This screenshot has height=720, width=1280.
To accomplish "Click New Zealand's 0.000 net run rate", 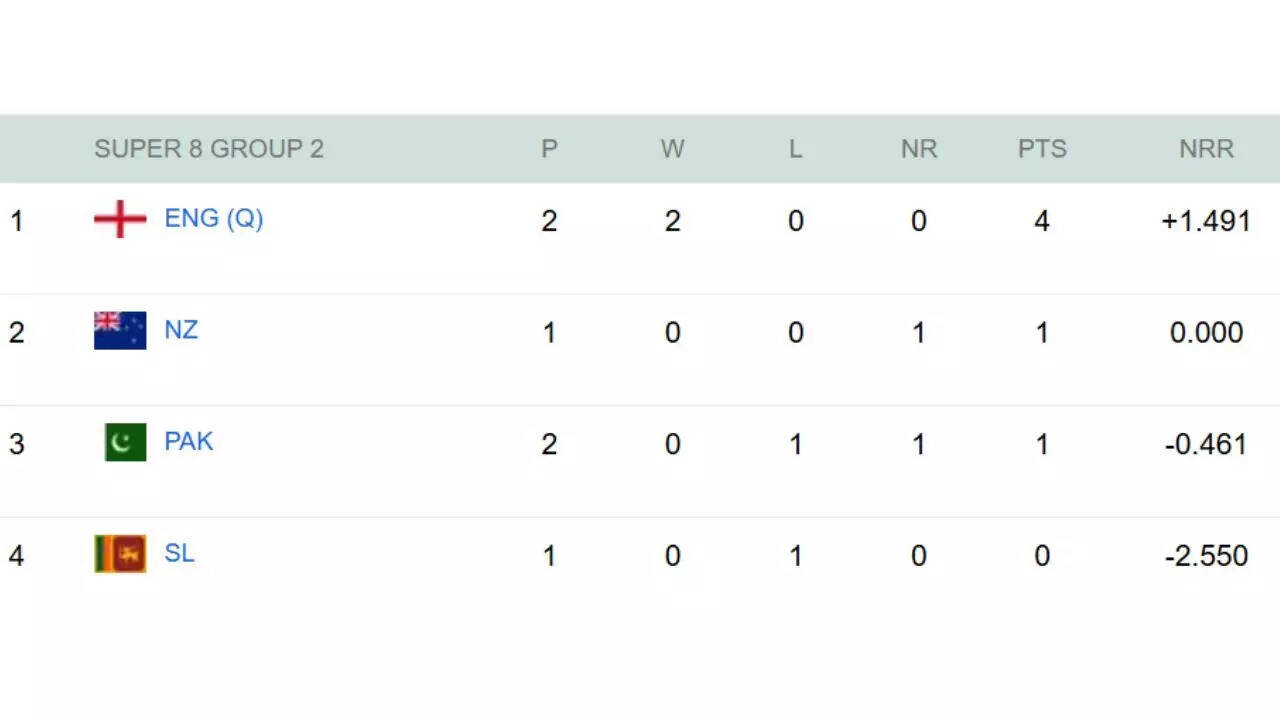I will tap(1206, 332).
